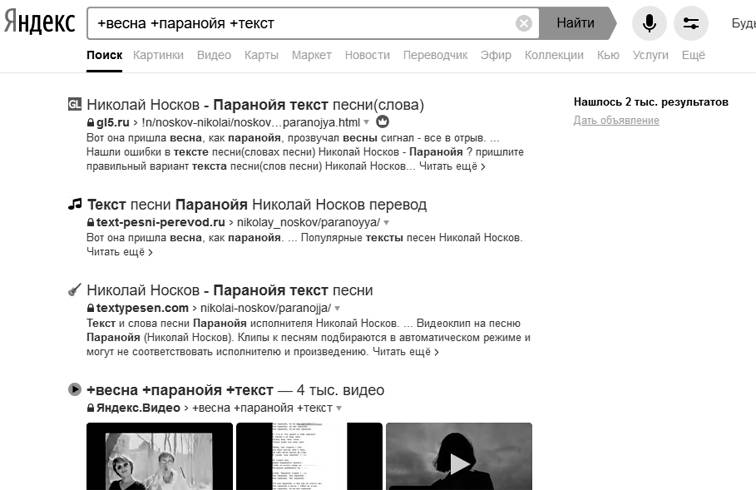The image size is (756, 490).
Task: Expand dropdown arrow next to textypesen.com URL
Action: click(338, 308)
